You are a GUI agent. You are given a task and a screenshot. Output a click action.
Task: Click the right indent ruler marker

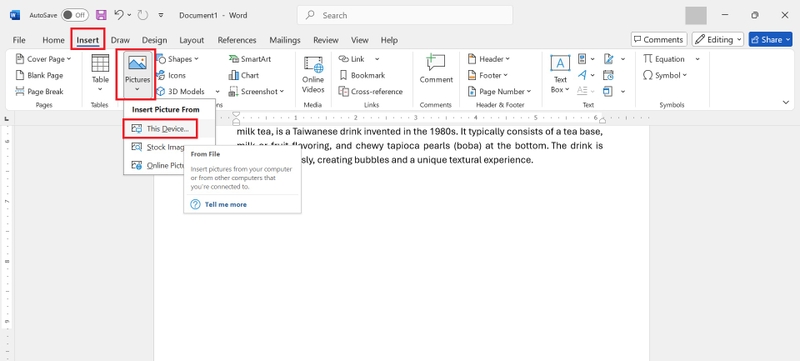tap(602, 121)
